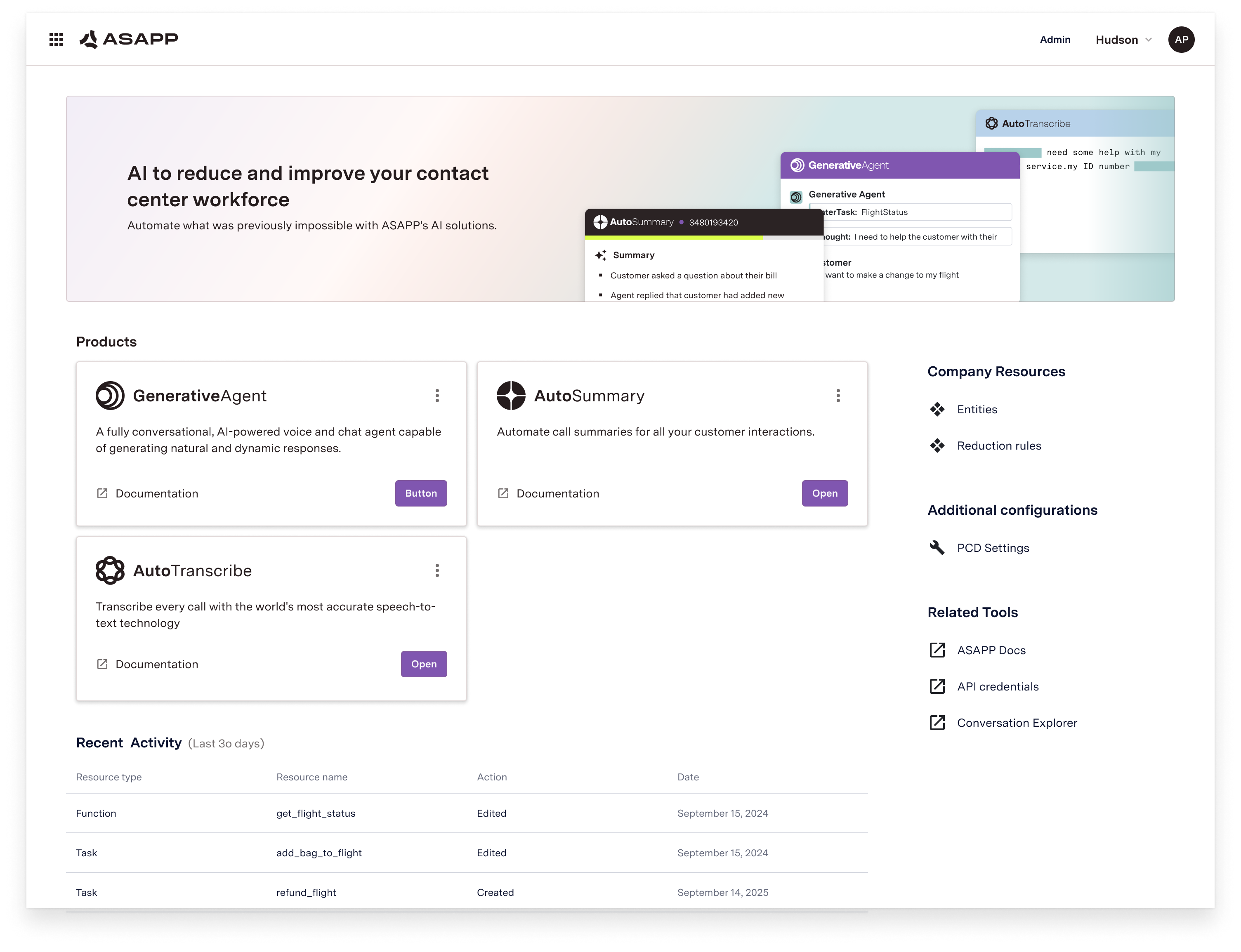Viewport: 1241px width, 952px height.
Task: Click the Date column header
Action: (688, 777)
